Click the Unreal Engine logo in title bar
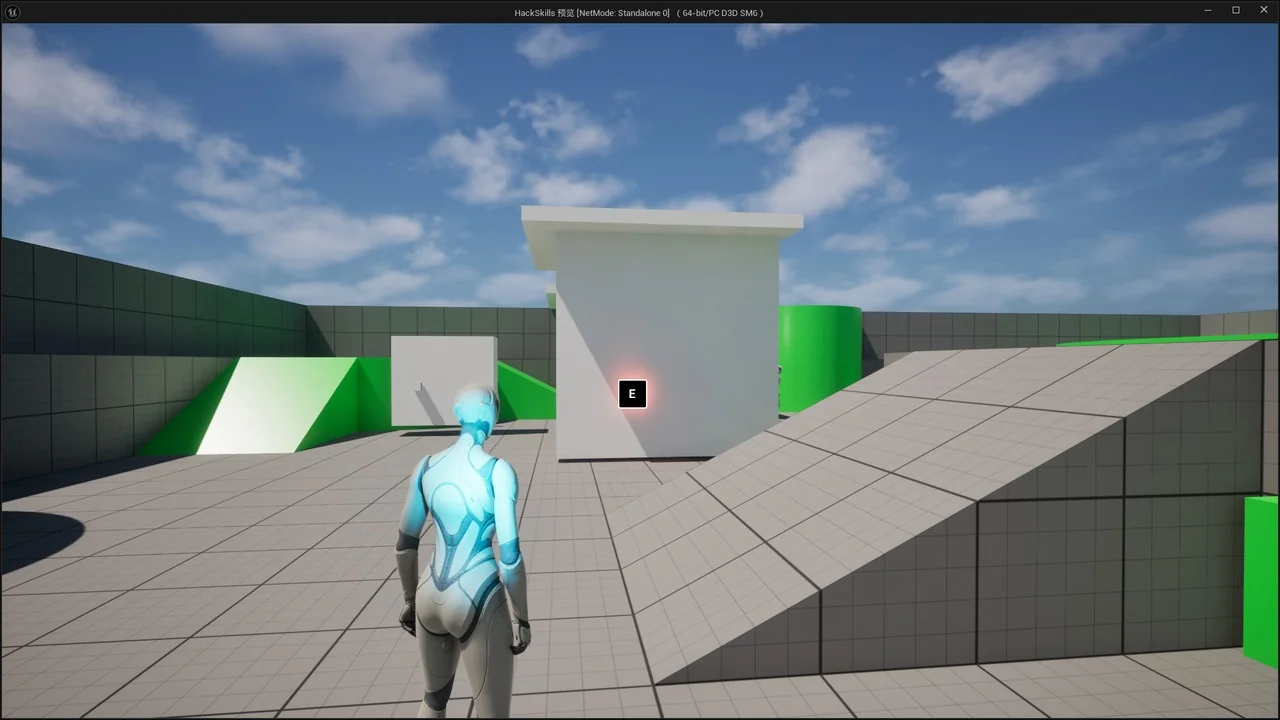The width and height of the screenshot is (1280, 720). click(11, 12)
